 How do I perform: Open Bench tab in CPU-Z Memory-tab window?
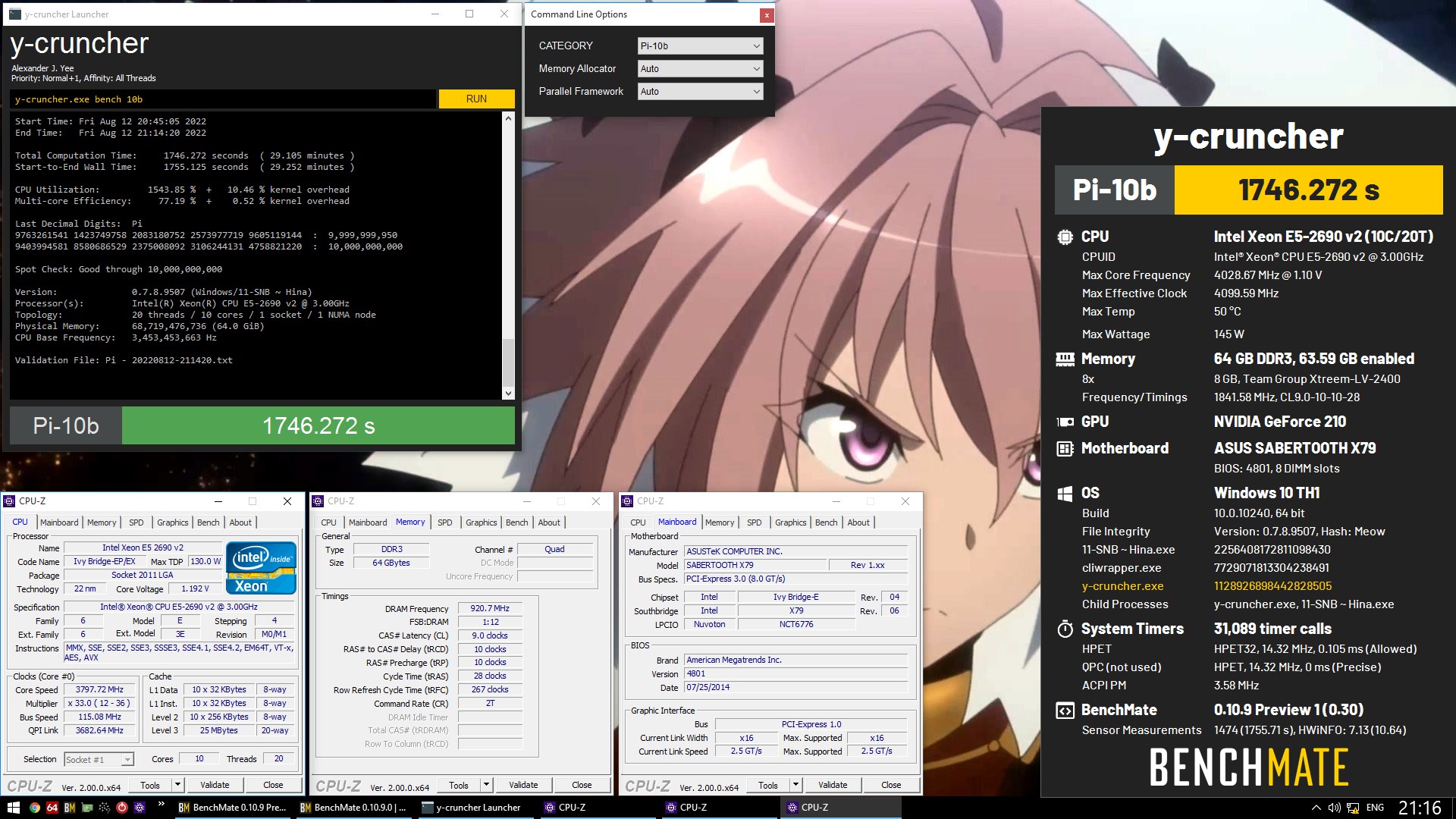coord(516,522)
